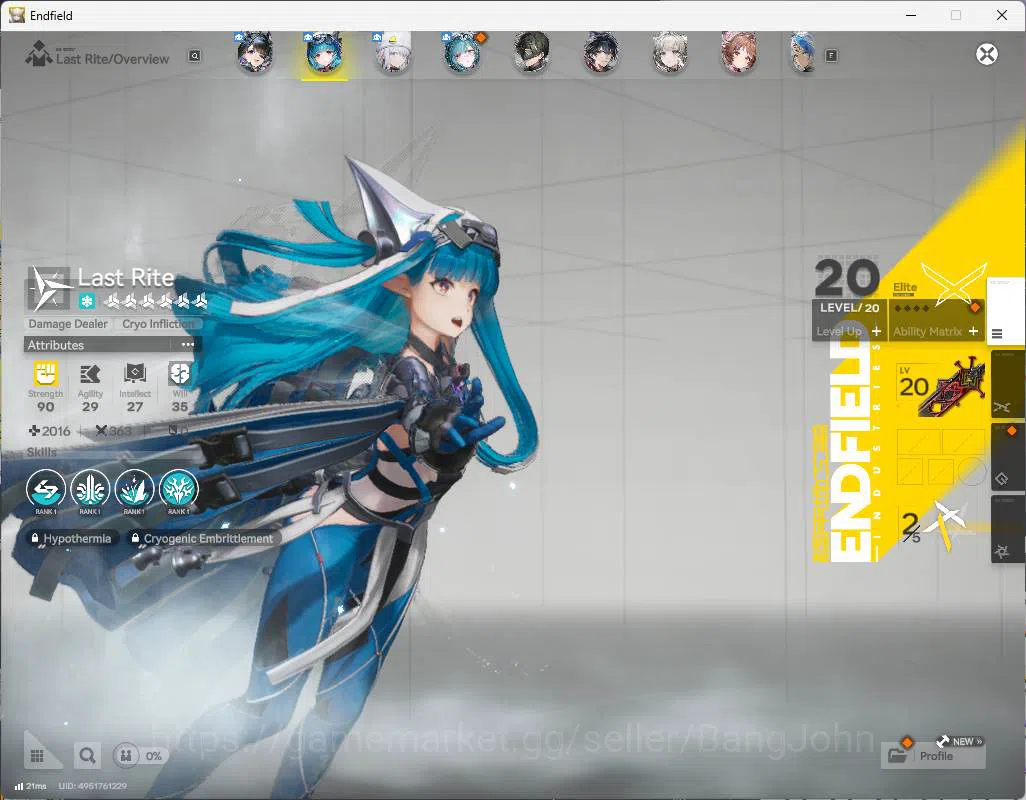The image size is (1026, 800).
Task: Switch to the weapon side tab
Action: [1006, 385]
